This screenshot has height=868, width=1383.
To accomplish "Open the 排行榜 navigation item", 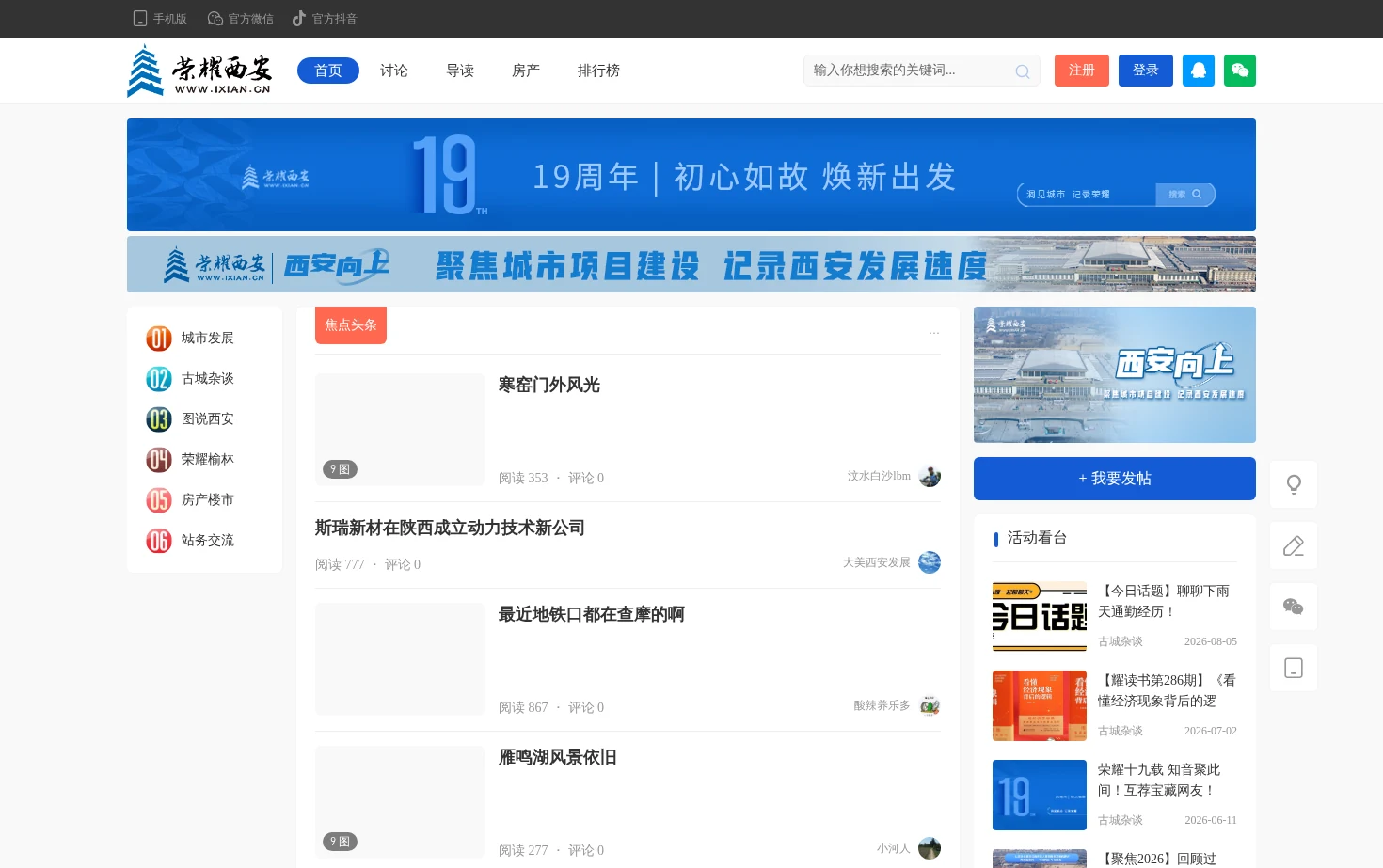I will tap(598, 71).
